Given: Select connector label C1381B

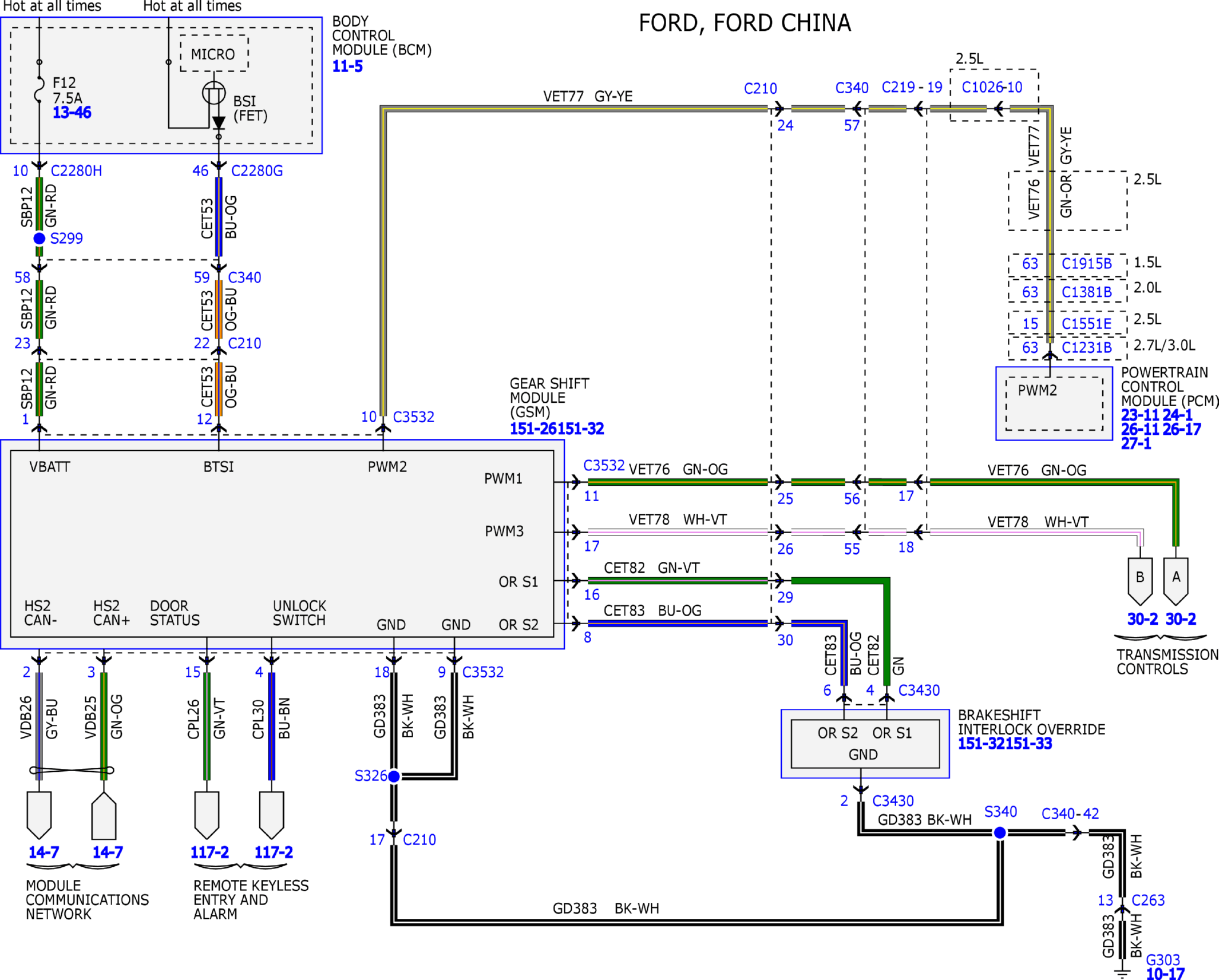Looking at the screenshot, I should click(1087, 292).
